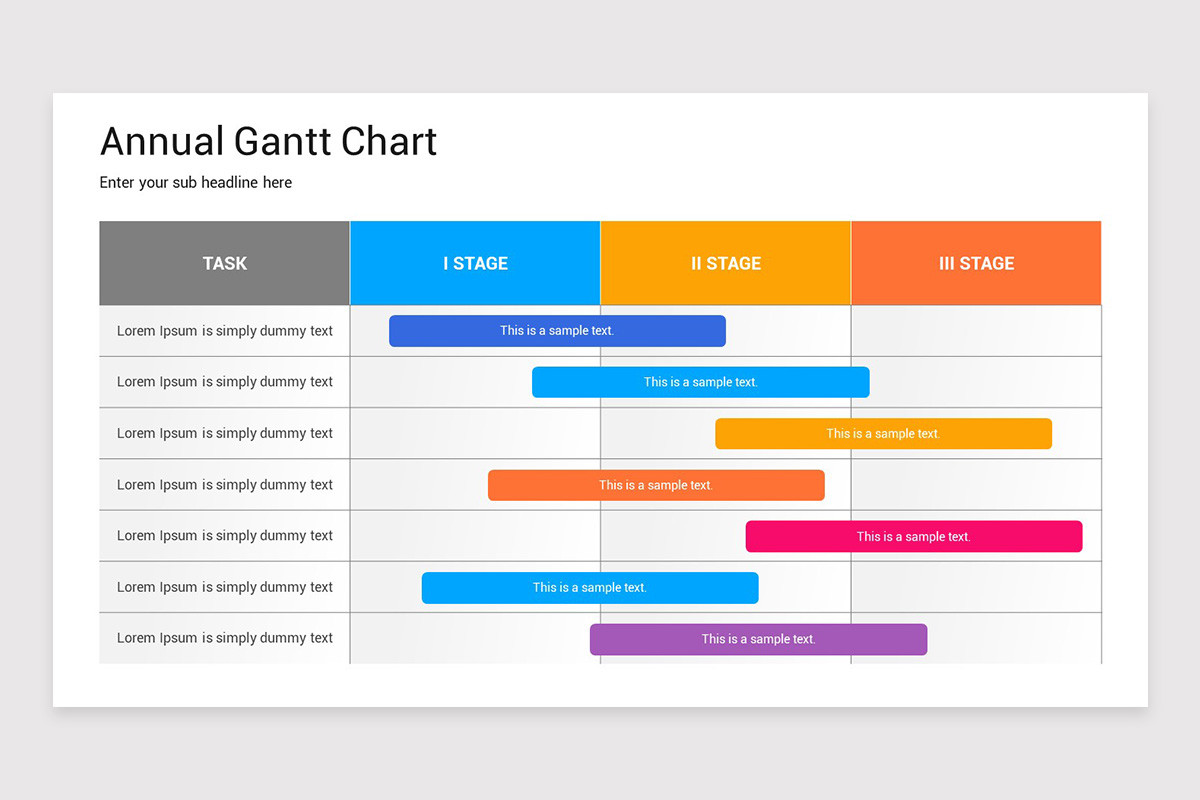Viewport: 1200px width, 800px height.
Task: Click the first row's Lorem Ipsum task label
Action: (225, 331)
